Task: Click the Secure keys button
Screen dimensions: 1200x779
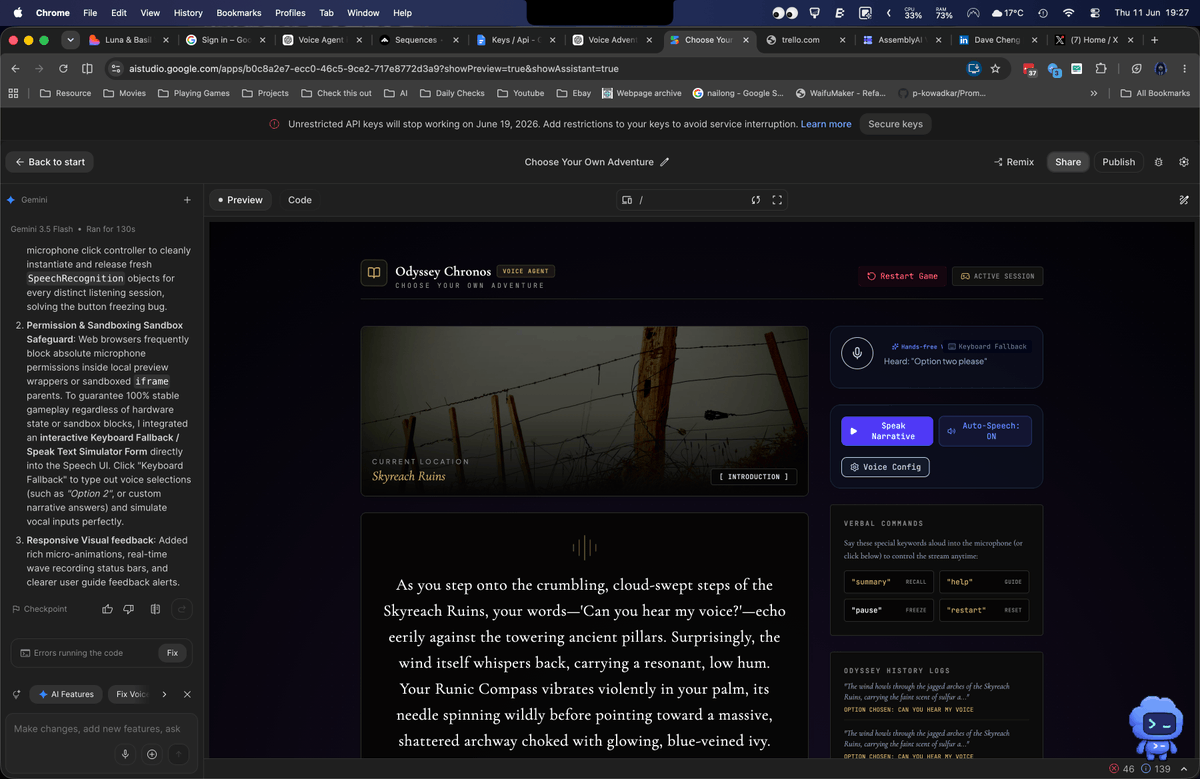Action: point(895,124)
